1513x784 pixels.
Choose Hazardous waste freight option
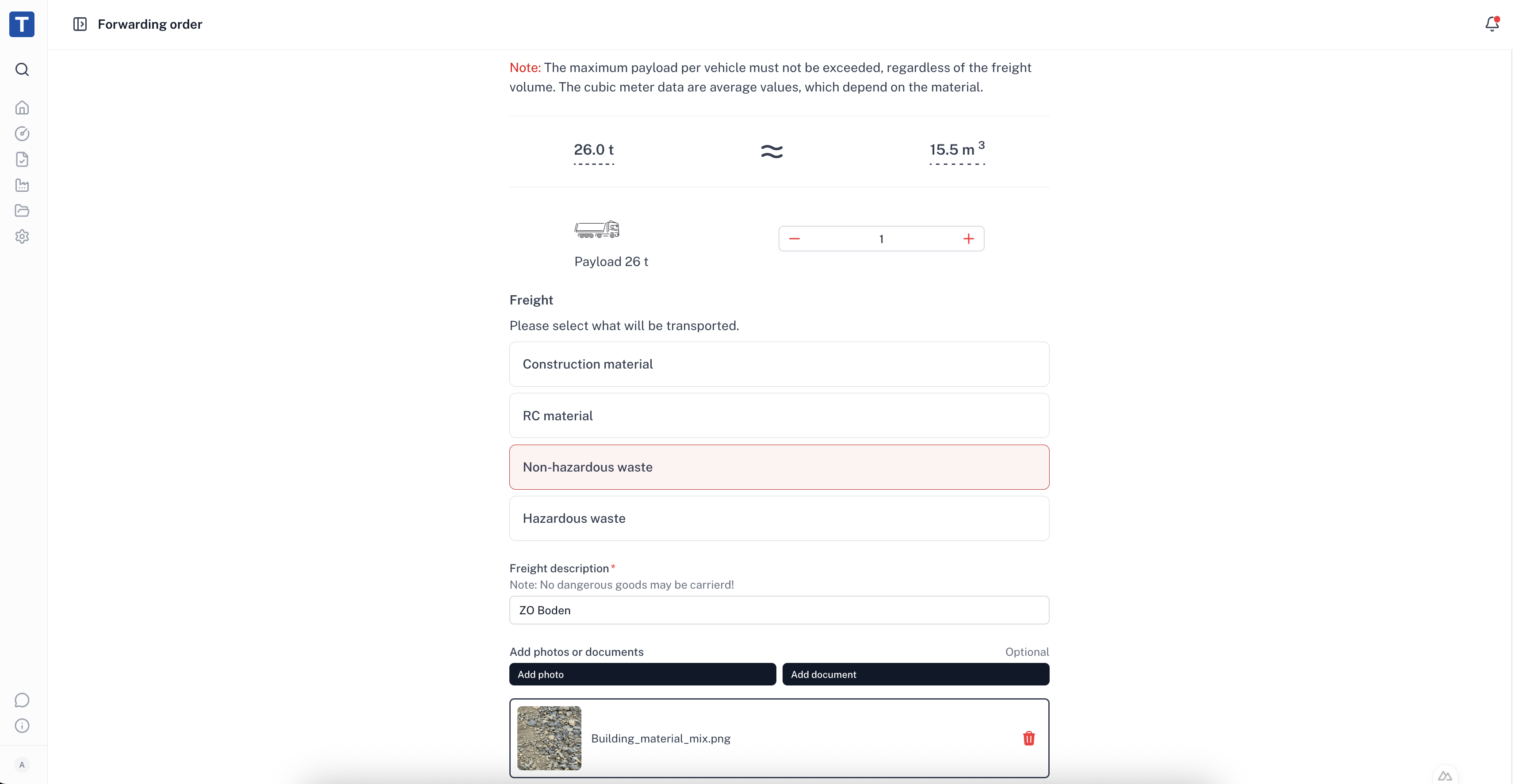(x=779, y=518)
